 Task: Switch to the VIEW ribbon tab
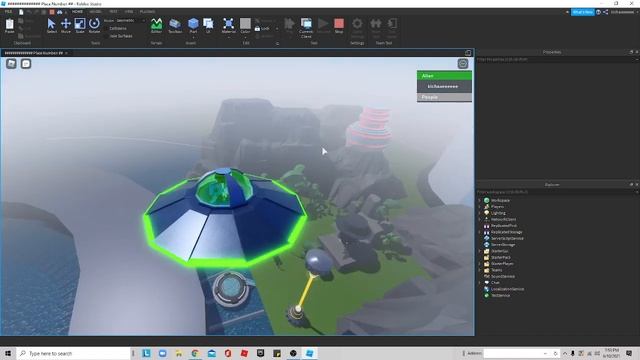pos(129,12)
